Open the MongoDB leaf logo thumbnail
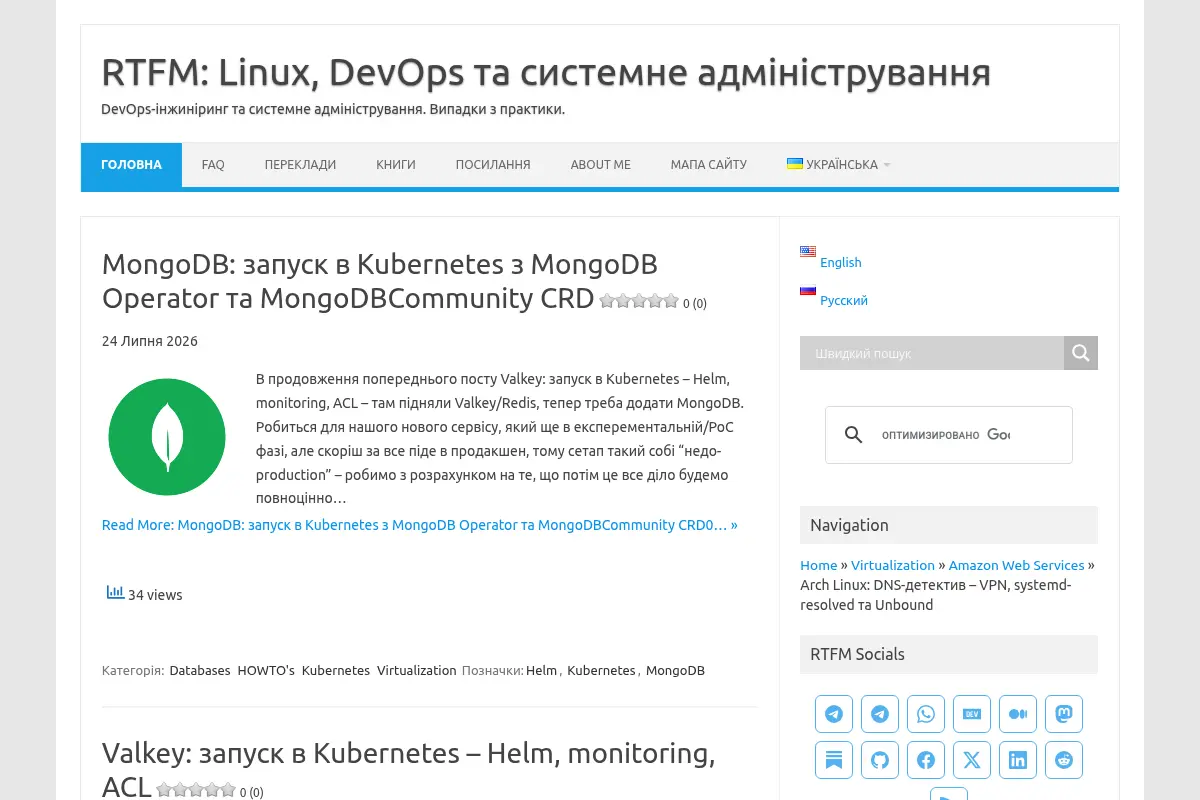The height and width of the screenshot is (800, 1200). point(167,437)
